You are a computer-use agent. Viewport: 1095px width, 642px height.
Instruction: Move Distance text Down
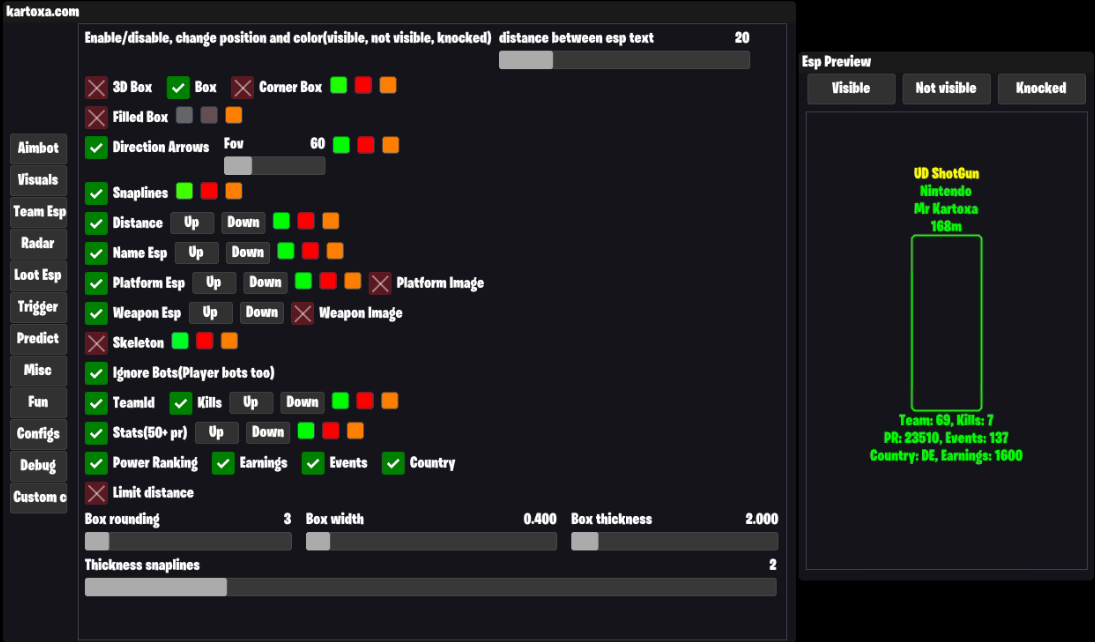tap(243, 222)
